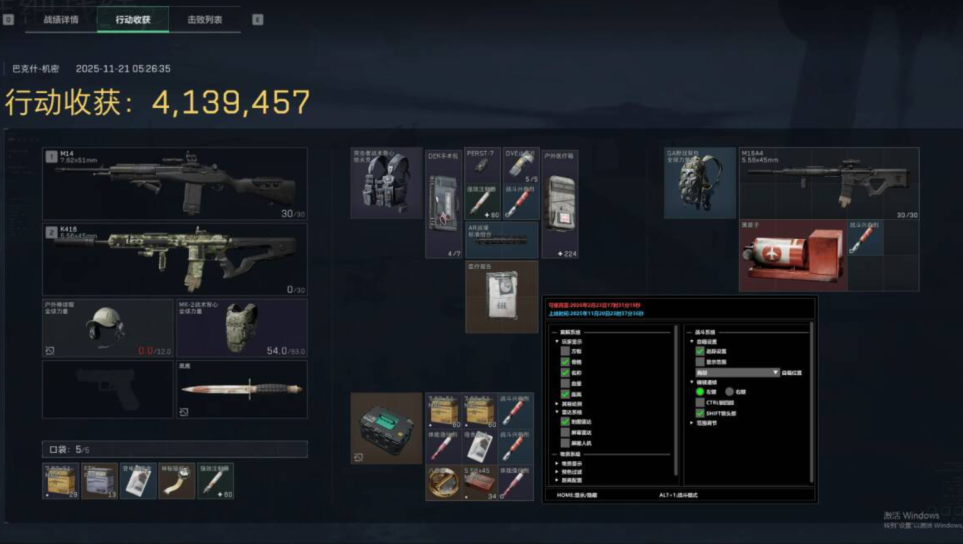Image resolution: width=963 pixels, height=544 pixels.
Task: Enable the CTRL checkbox in overlay menu
Action: [x=700, y=402]
